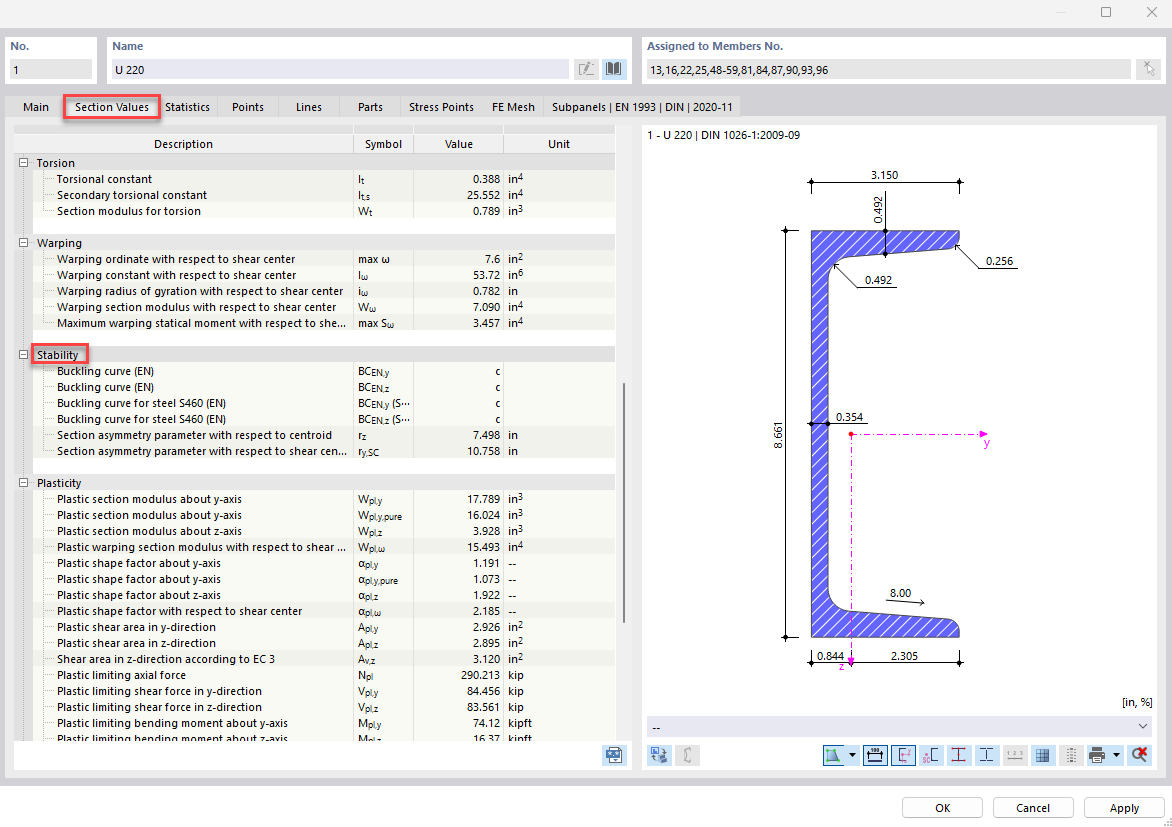Switch to the Stress Points tab
Screen dimensions: 1172x827
tap(441, 106)
